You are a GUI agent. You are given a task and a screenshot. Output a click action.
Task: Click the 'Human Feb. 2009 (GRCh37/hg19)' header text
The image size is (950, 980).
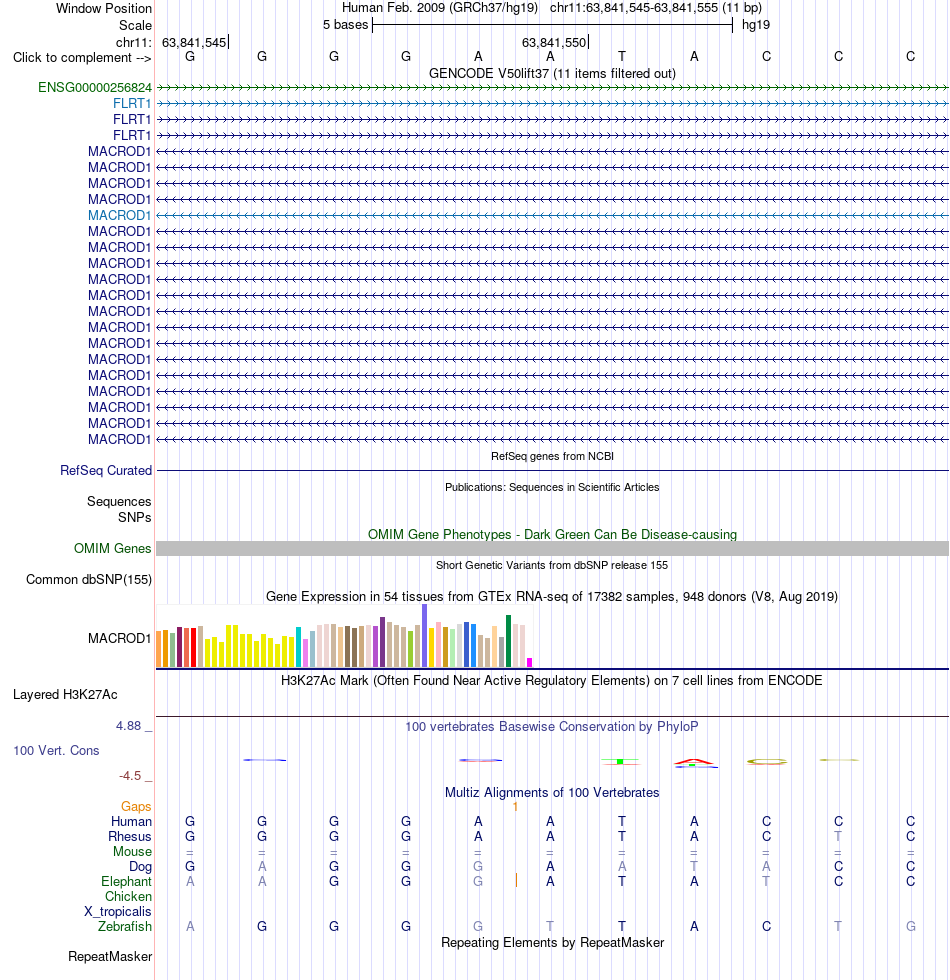(439, 9)
